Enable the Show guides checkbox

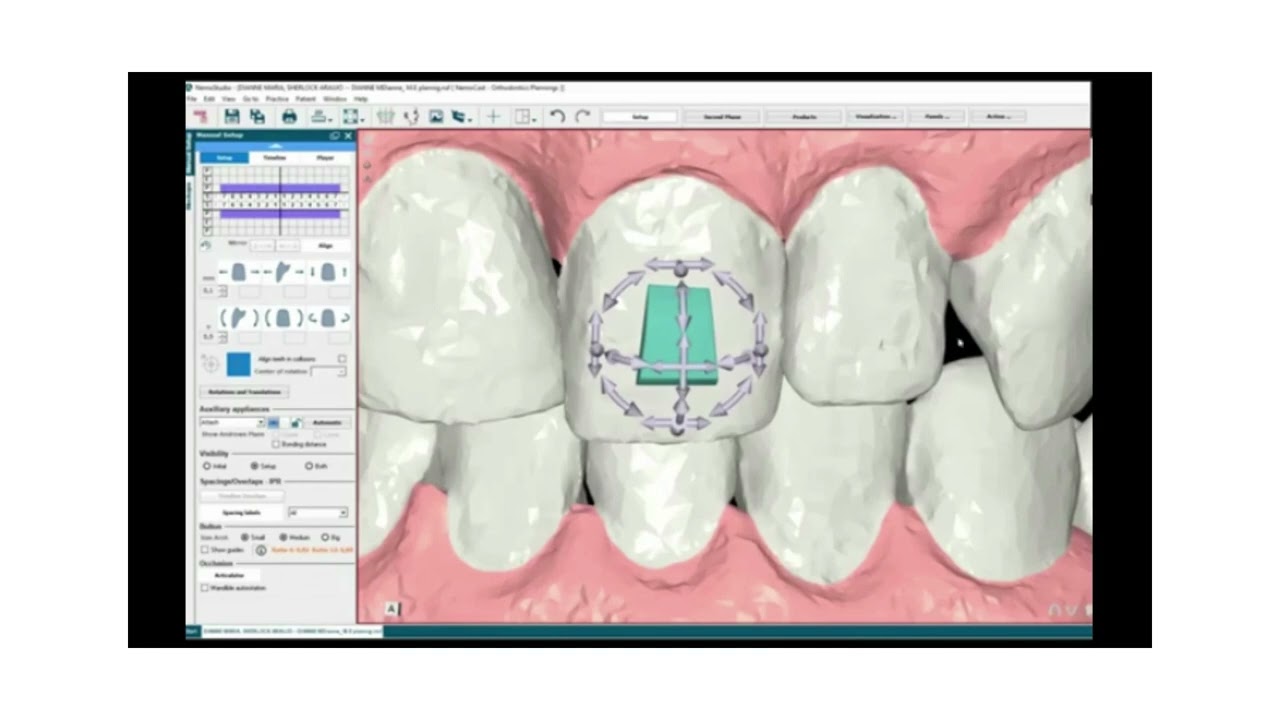[x=205, y=550]
